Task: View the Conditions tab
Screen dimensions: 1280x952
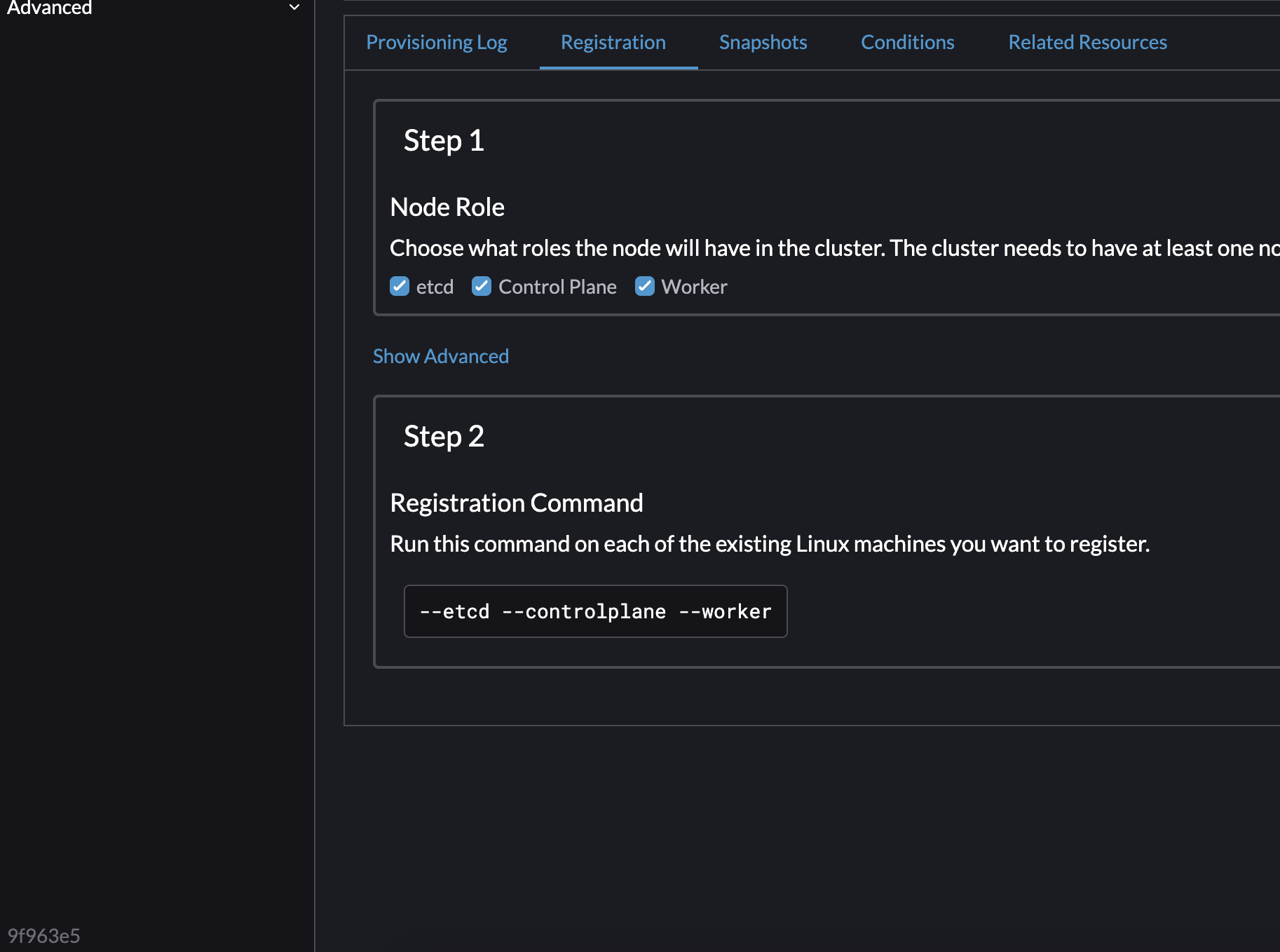Action: click(x=907, y=42)
